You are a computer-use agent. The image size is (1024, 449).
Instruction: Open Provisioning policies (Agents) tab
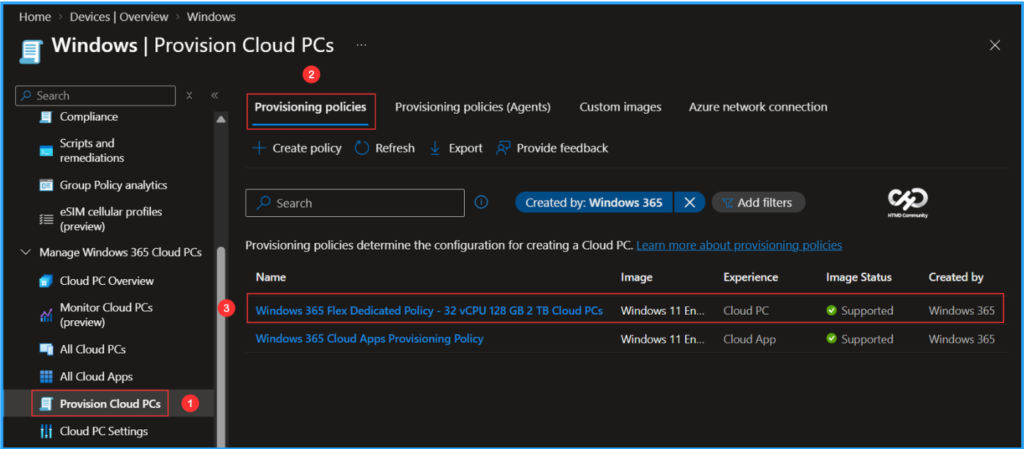(473, 107)
